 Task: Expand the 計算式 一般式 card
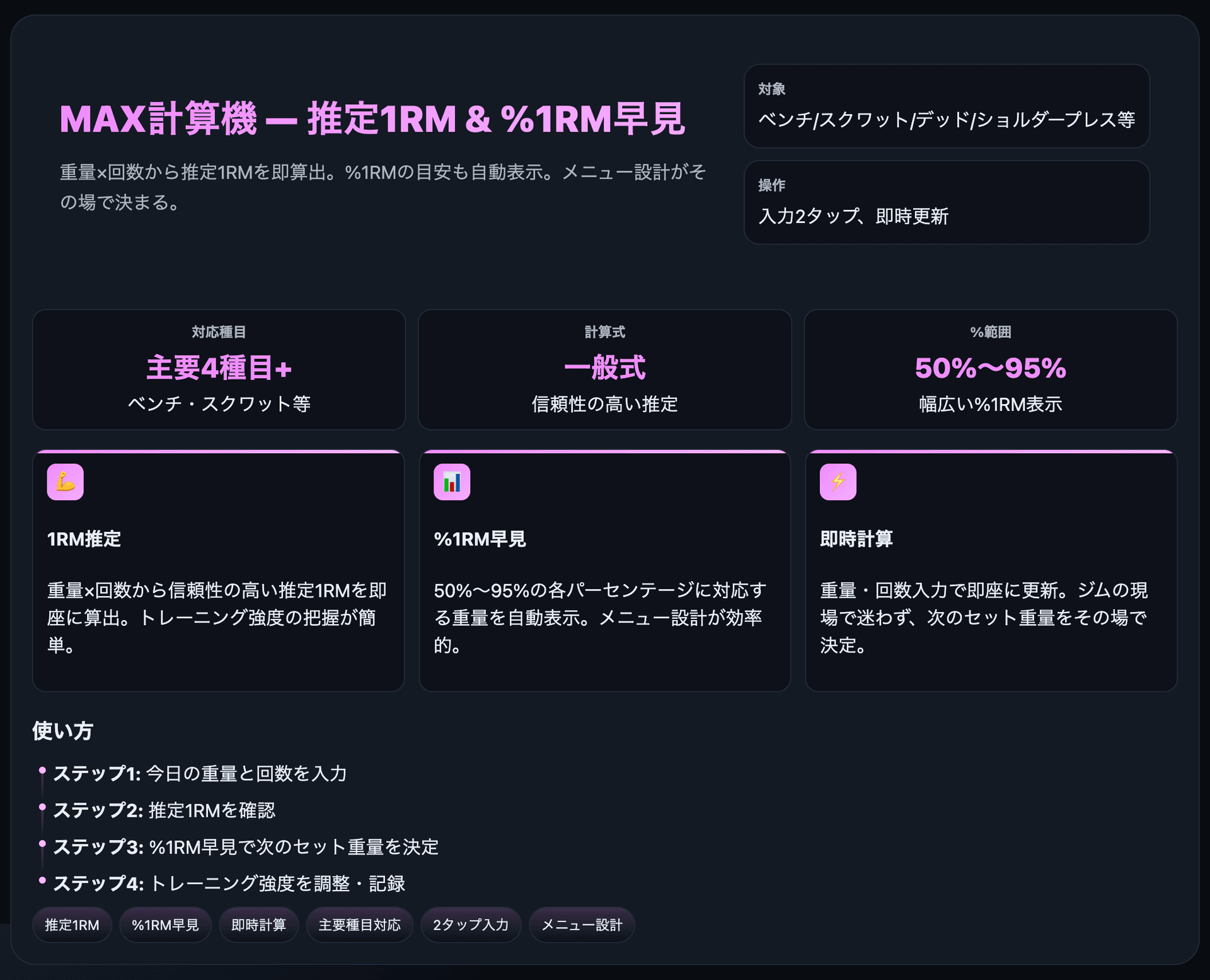point(604,370)
